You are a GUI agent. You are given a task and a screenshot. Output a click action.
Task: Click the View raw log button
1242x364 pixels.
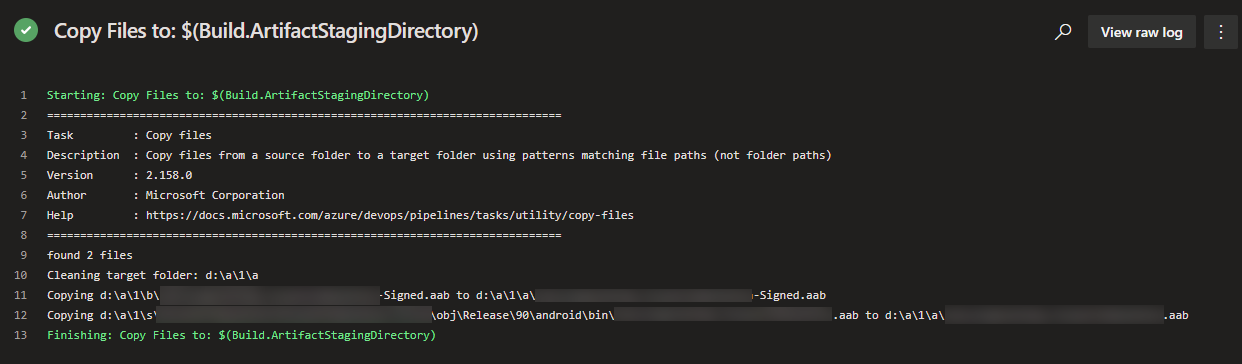(x=1141, y=32)
